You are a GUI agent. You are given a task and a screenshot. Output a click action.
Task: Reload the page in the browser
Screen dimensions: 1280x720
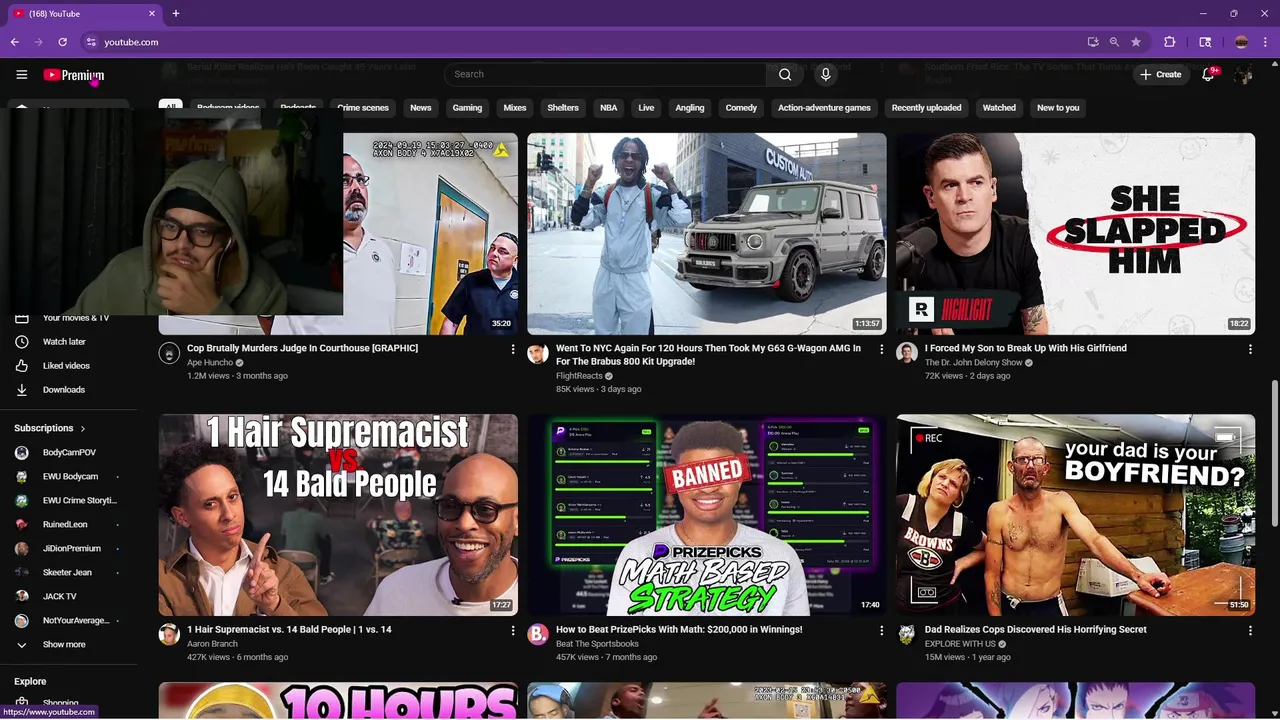[62, 42]
